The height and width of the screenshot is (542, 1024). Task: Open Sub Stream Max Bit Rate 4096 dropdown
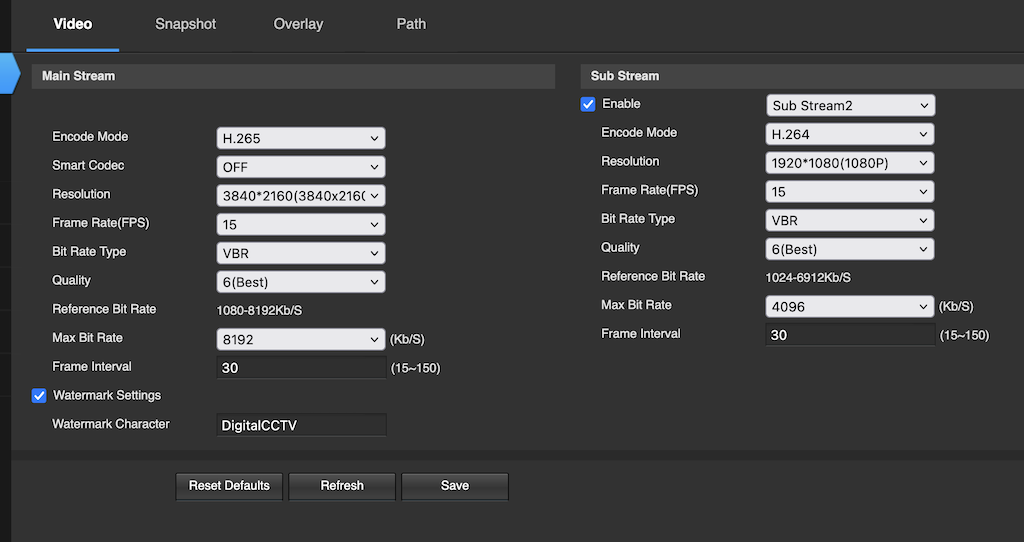pos(850,306)
